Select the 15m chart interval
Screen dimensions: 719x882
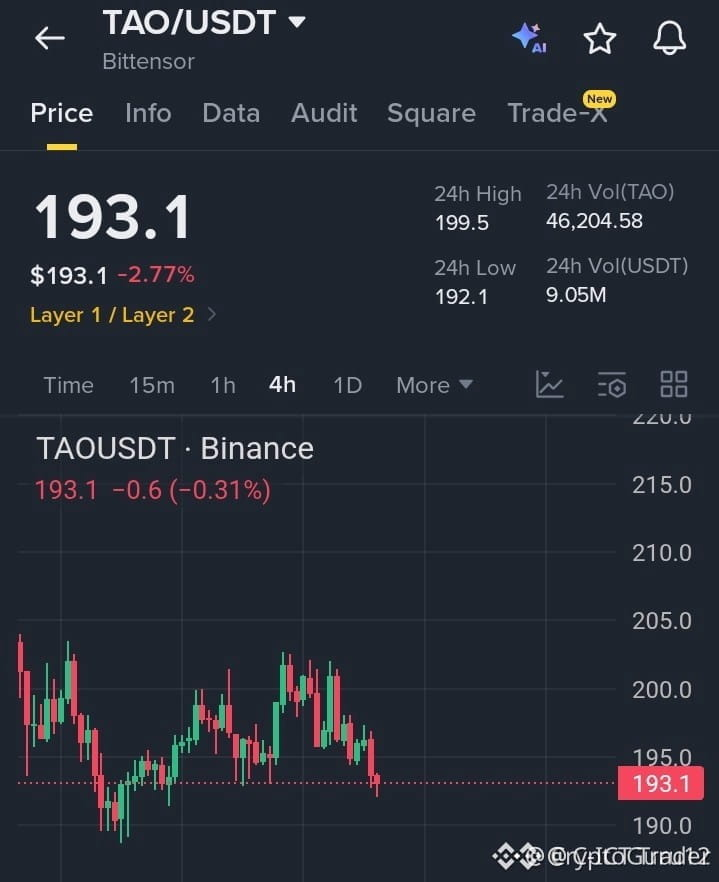[152, 385]
